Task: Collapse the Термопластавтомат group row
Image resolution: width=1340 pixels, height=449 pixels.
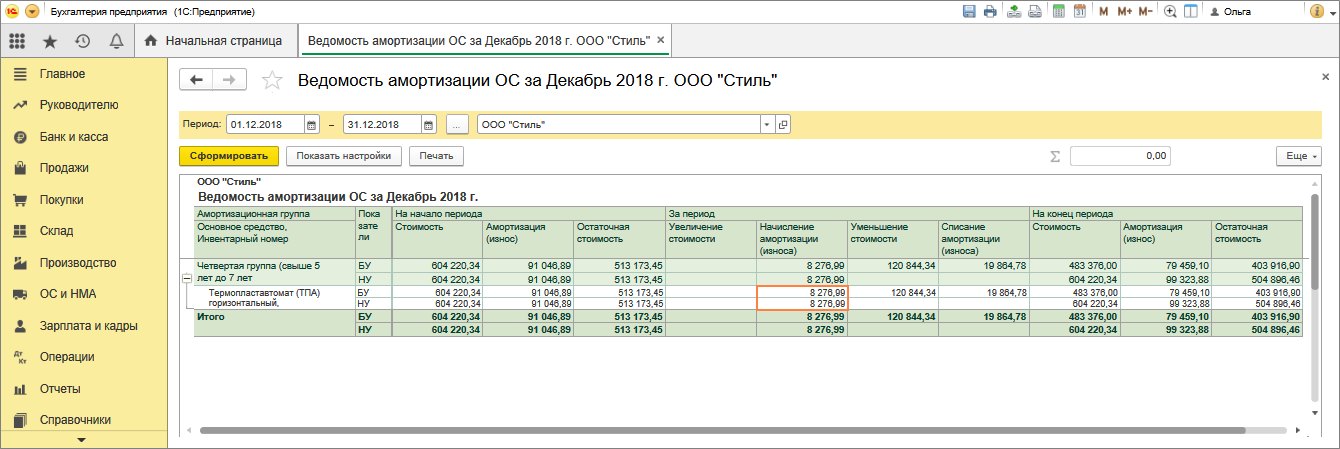Action: pyautogui.click(x=186, y=277)
